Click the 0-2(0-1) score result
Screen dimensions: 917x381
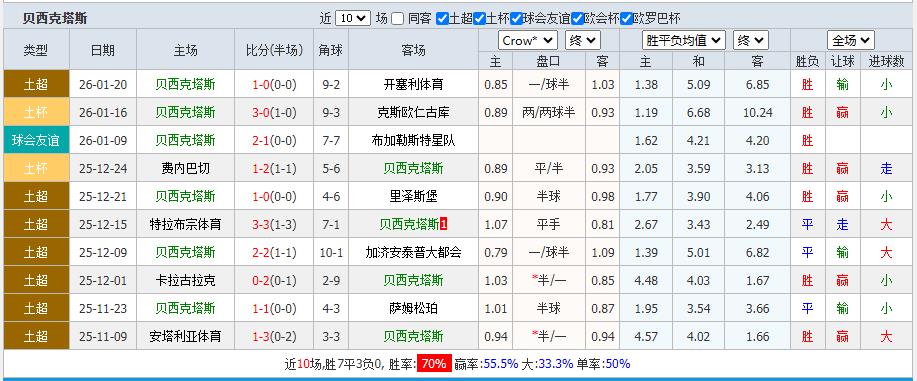pos(274,280)
